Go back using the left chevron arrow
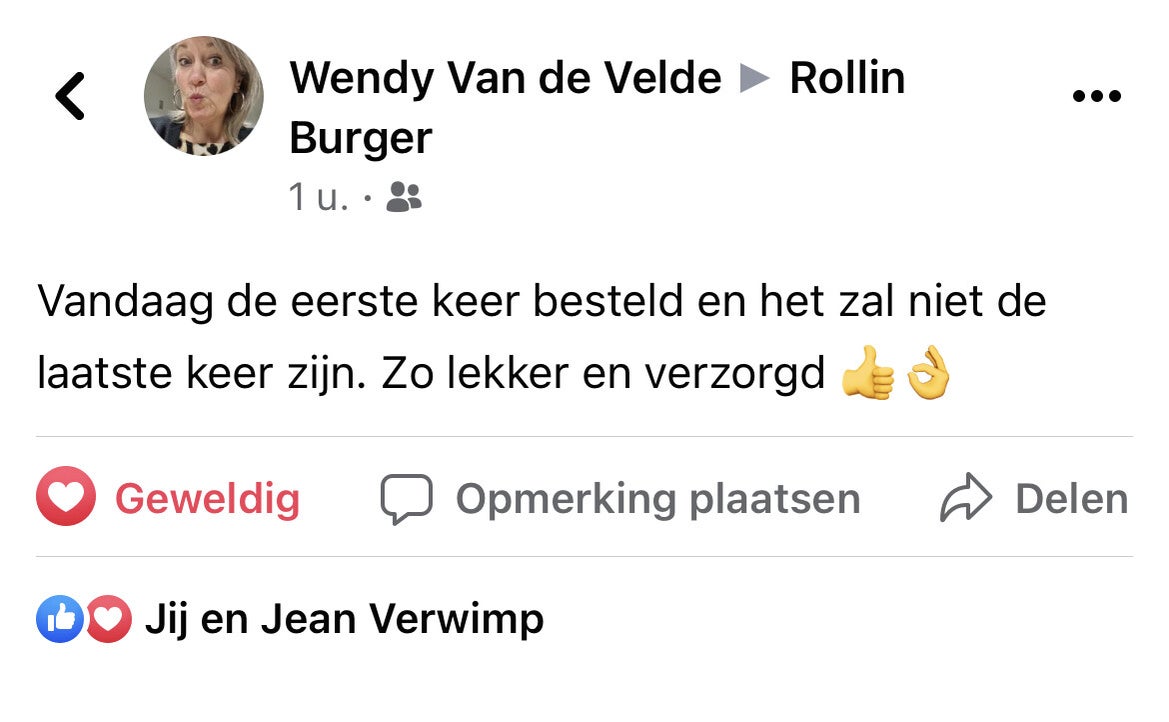Screen dimensions: 1169x722 tap(70, 95)
